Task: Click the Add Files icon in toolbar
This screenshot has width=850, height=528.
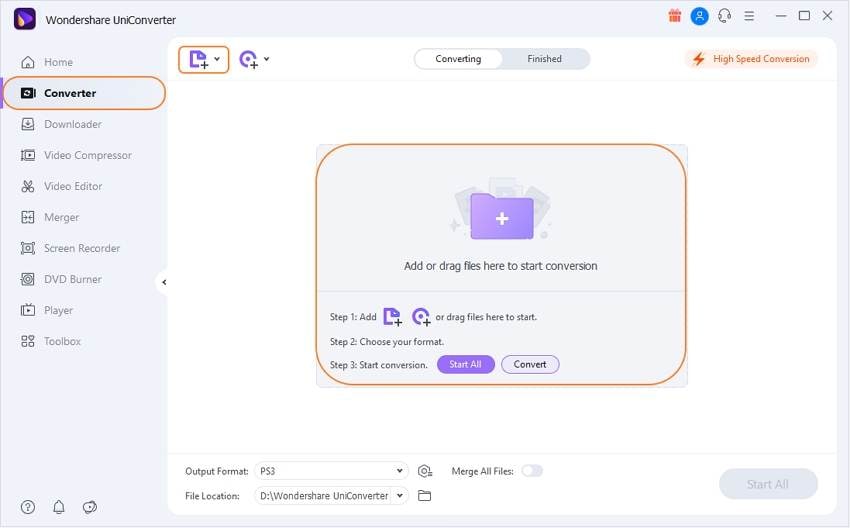Action: point(198,59)
